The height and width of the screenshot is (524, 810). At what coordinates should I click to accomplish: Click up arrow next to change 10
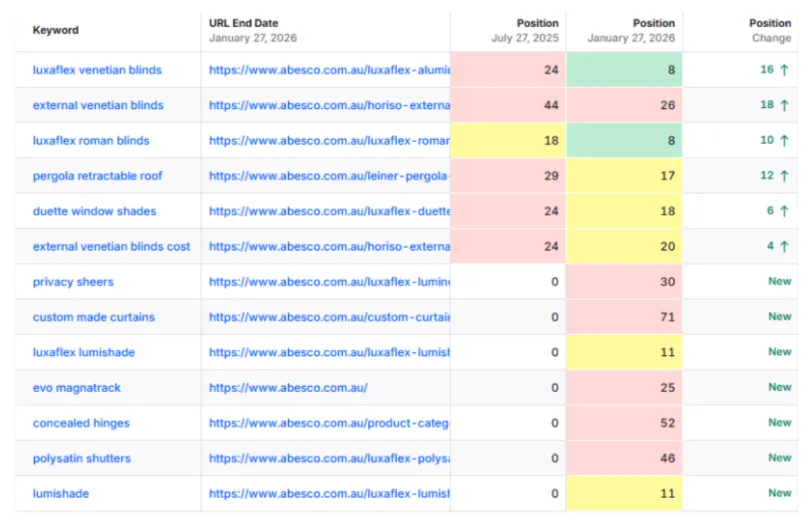pyautogui.click(x=784, y=141)
